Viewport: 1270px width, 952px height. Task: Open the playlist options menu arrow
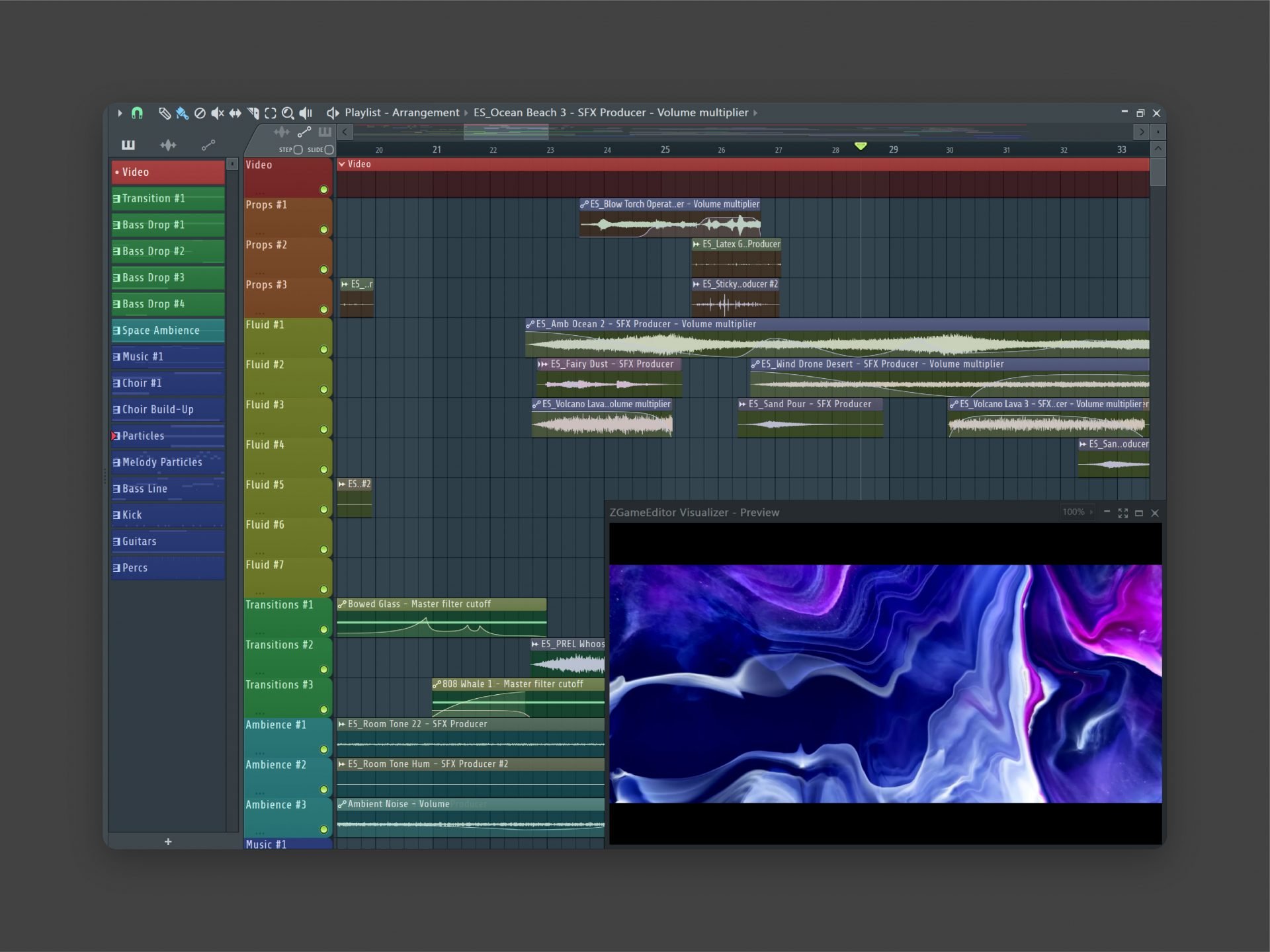[120, 113]
